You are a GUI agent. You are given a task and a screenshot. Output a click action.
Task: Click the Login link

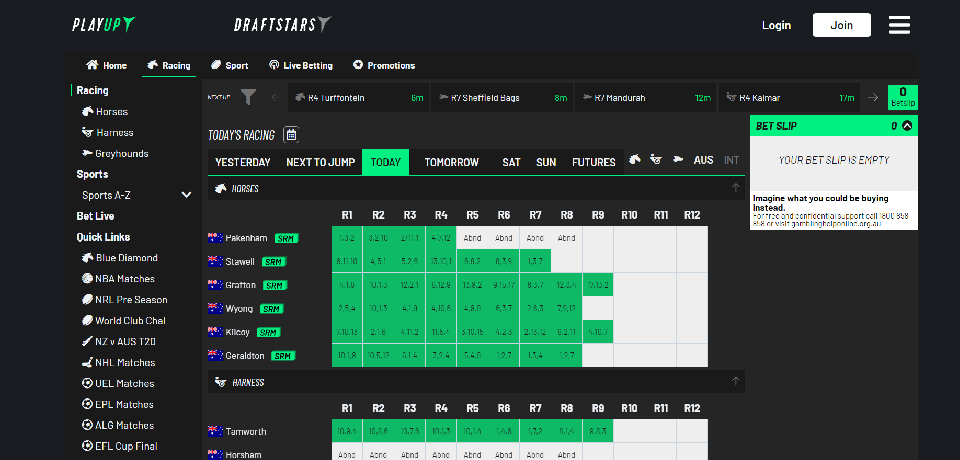[x=776, y=25]
